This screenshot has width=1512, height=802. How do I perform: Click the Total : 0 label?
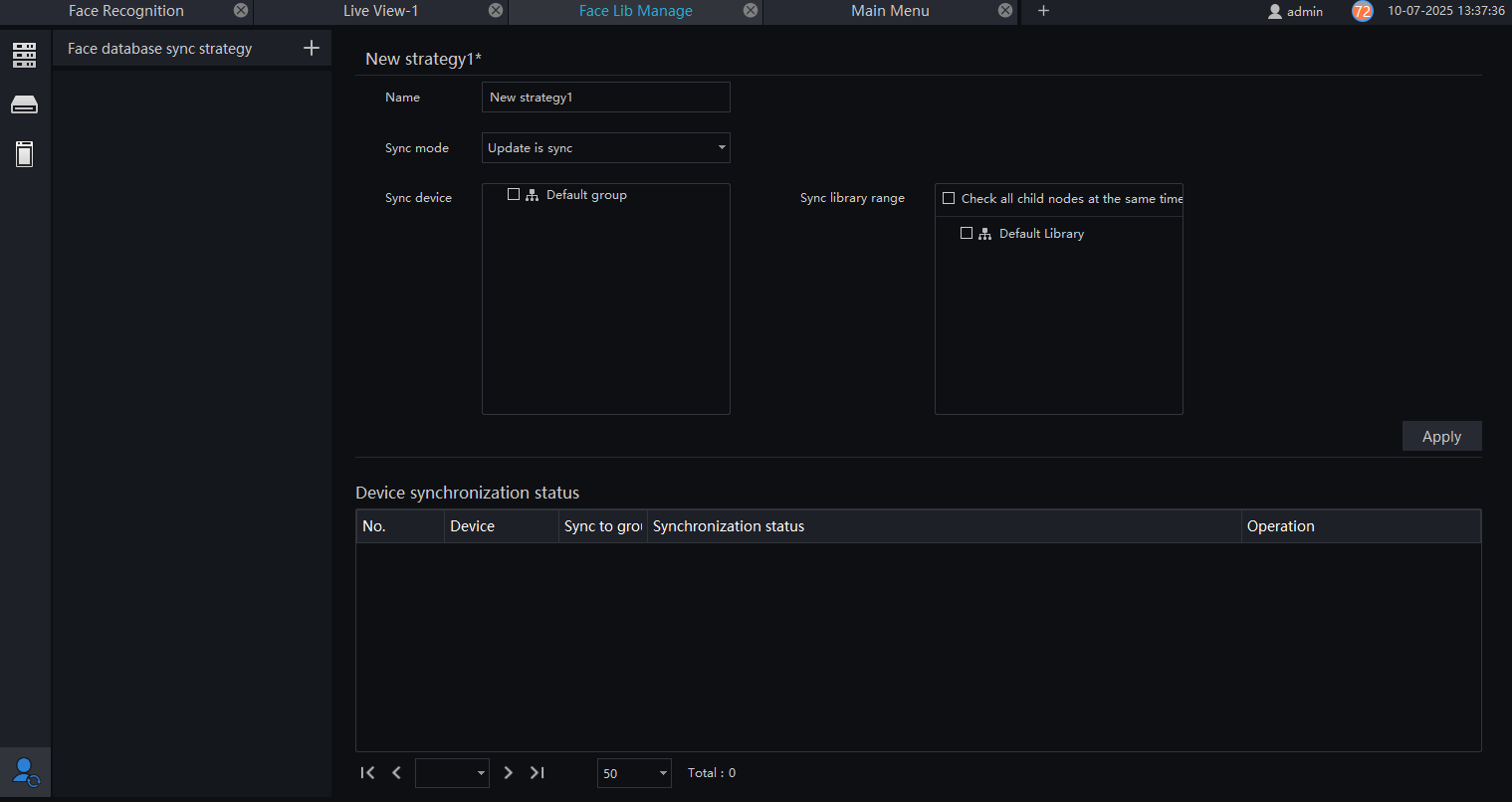click(712, 773)
